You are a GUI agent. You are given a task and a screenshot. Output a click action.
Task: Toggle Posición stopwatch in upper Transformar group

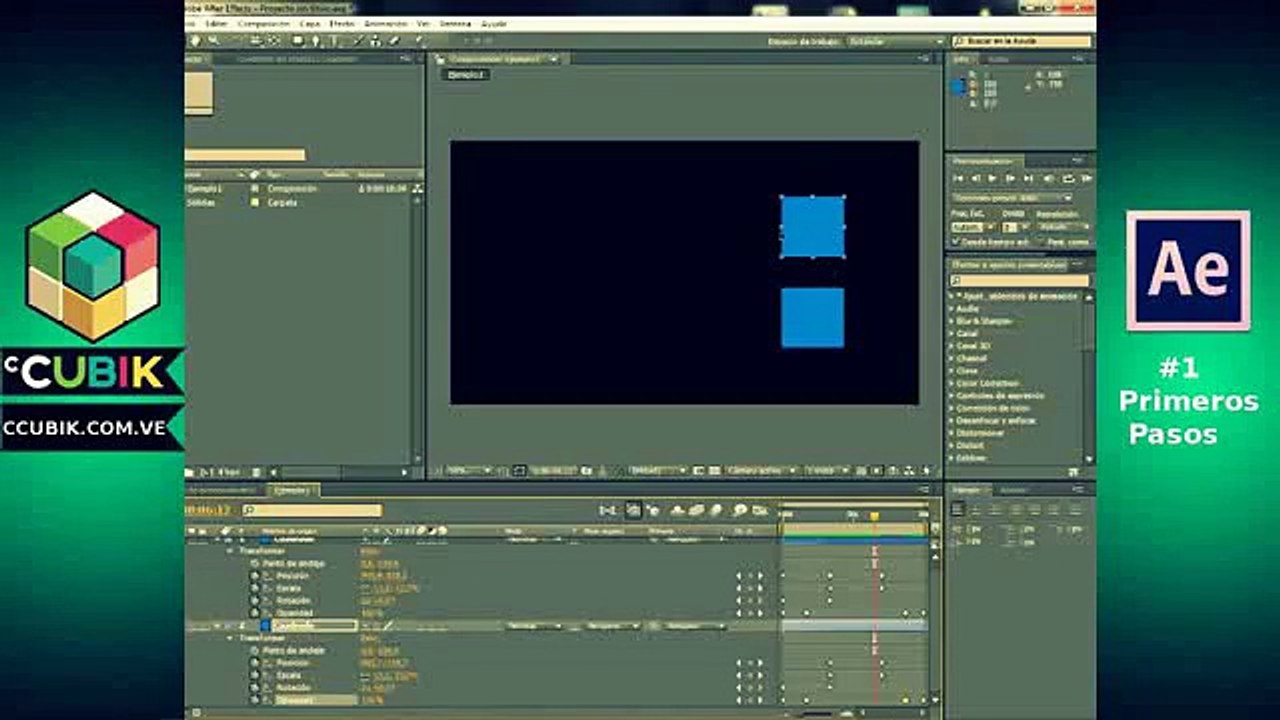pos(254,576)
